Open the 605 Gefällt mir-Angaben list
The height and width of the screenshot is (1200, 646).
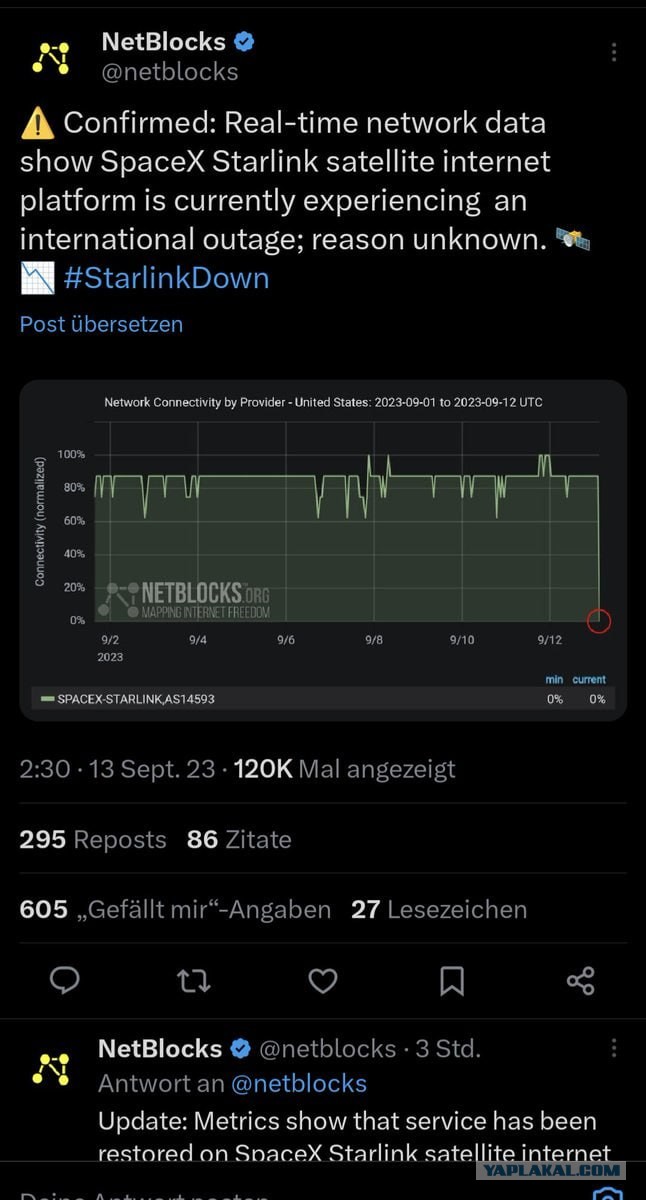tap(175, 909)
